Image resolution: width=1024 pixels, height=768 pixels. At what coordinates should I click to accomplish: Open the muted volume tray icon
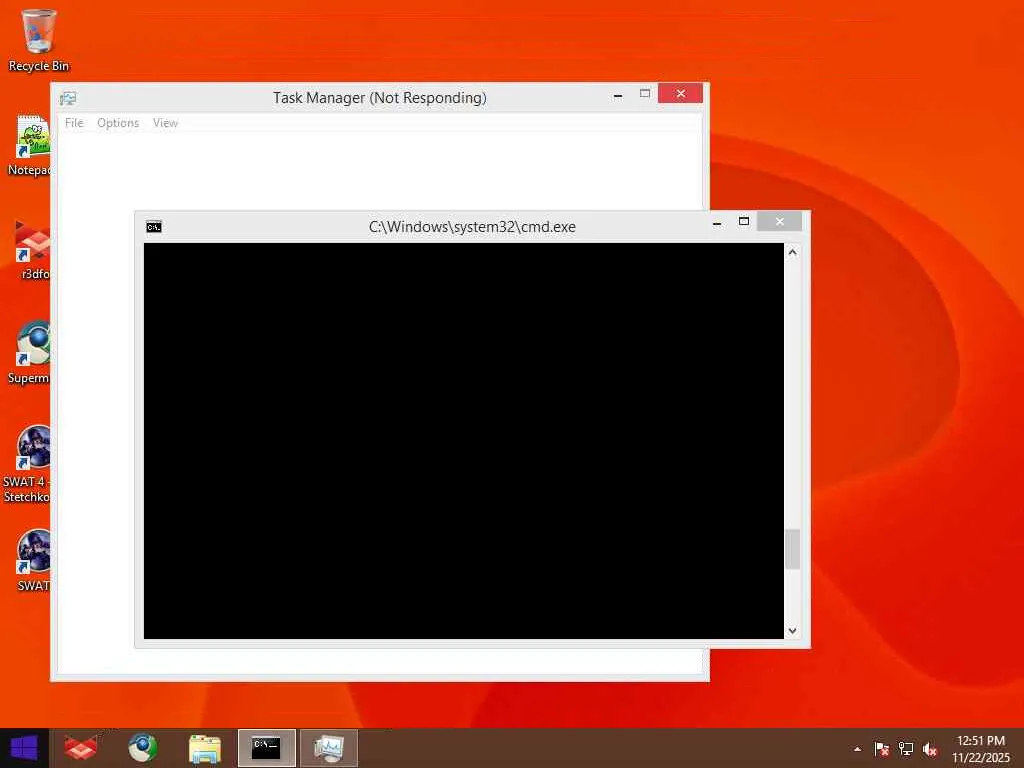[x=930, y=749]
